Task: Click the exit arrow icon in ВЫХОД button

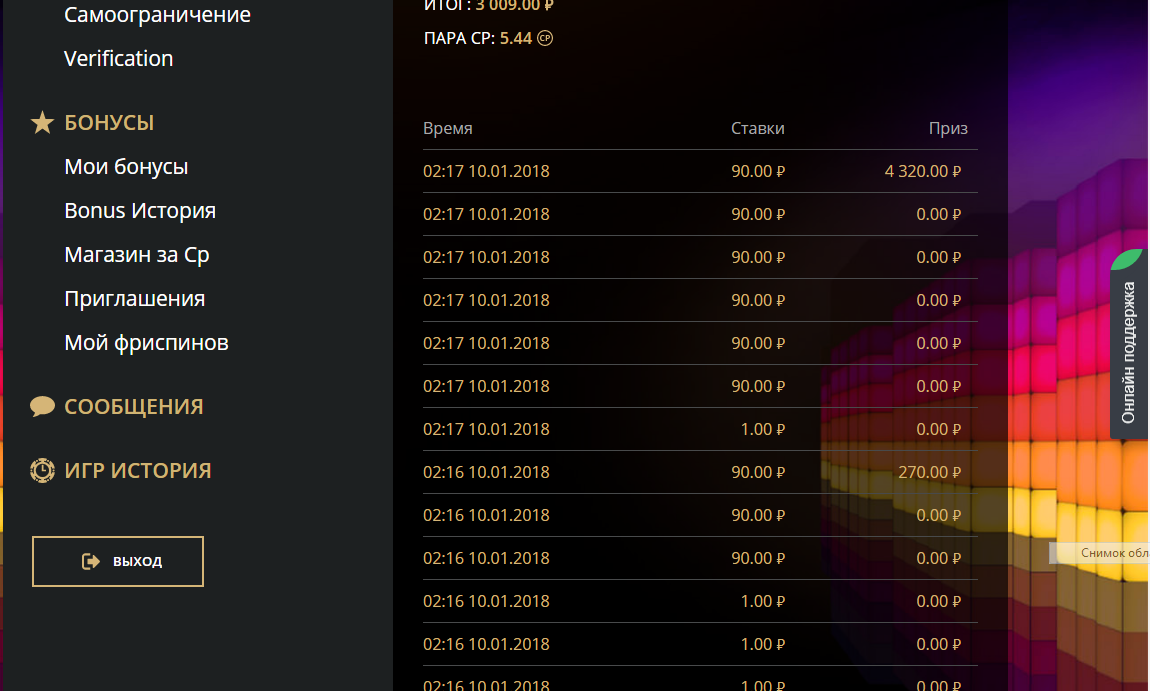Action: [x=91, y=561]
